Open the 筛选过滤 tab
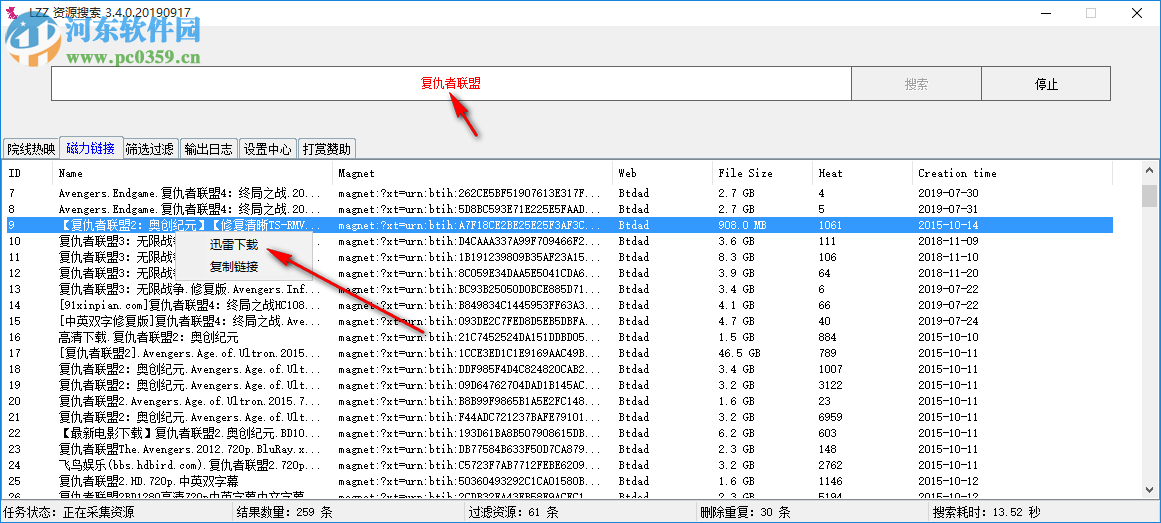The height and width of the screenshot is (523, 1161). point(150,149)
